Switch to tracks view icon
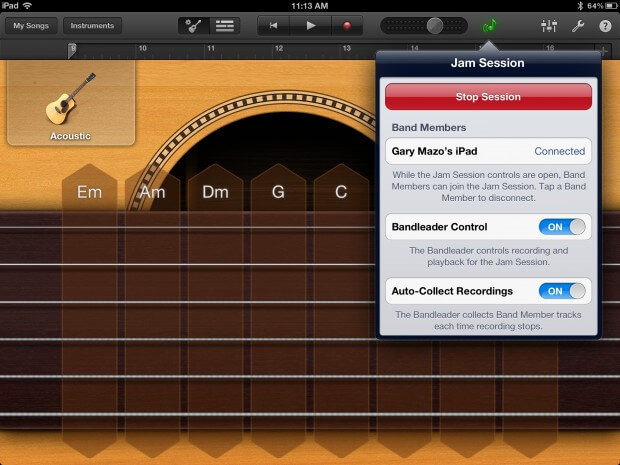This screenshot has width=620, height=465. pyautogui.click(x=225, y=26)
